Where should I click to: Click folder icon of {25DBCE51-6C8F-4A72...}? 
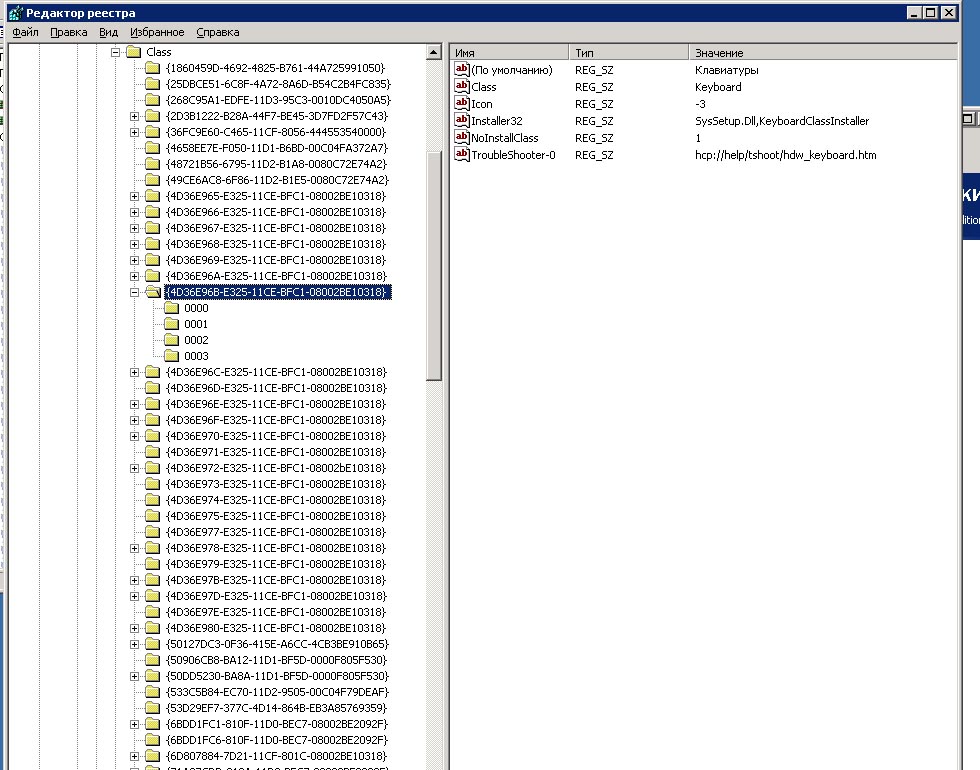152,84
